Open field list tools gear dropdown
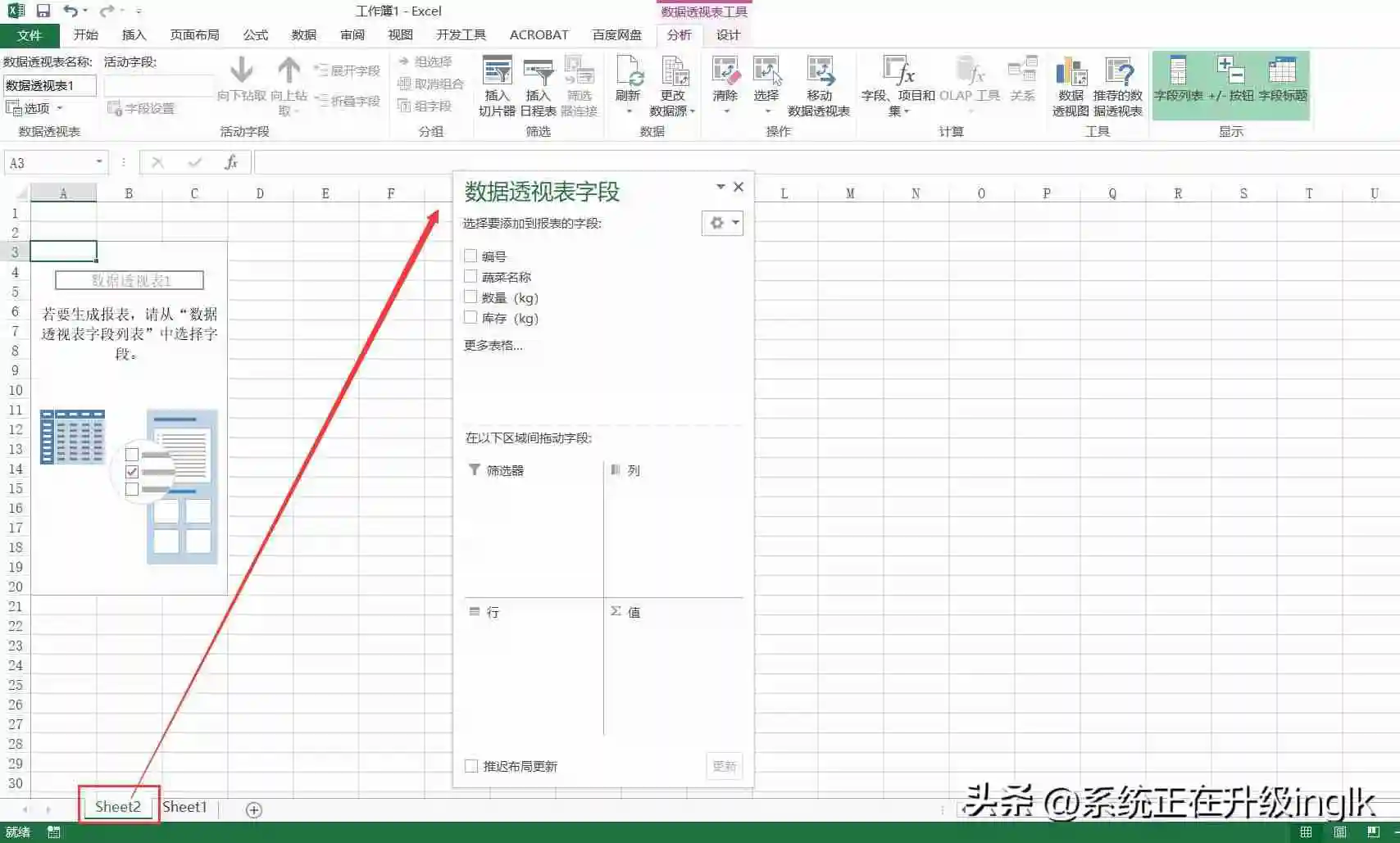 [722, 223]
